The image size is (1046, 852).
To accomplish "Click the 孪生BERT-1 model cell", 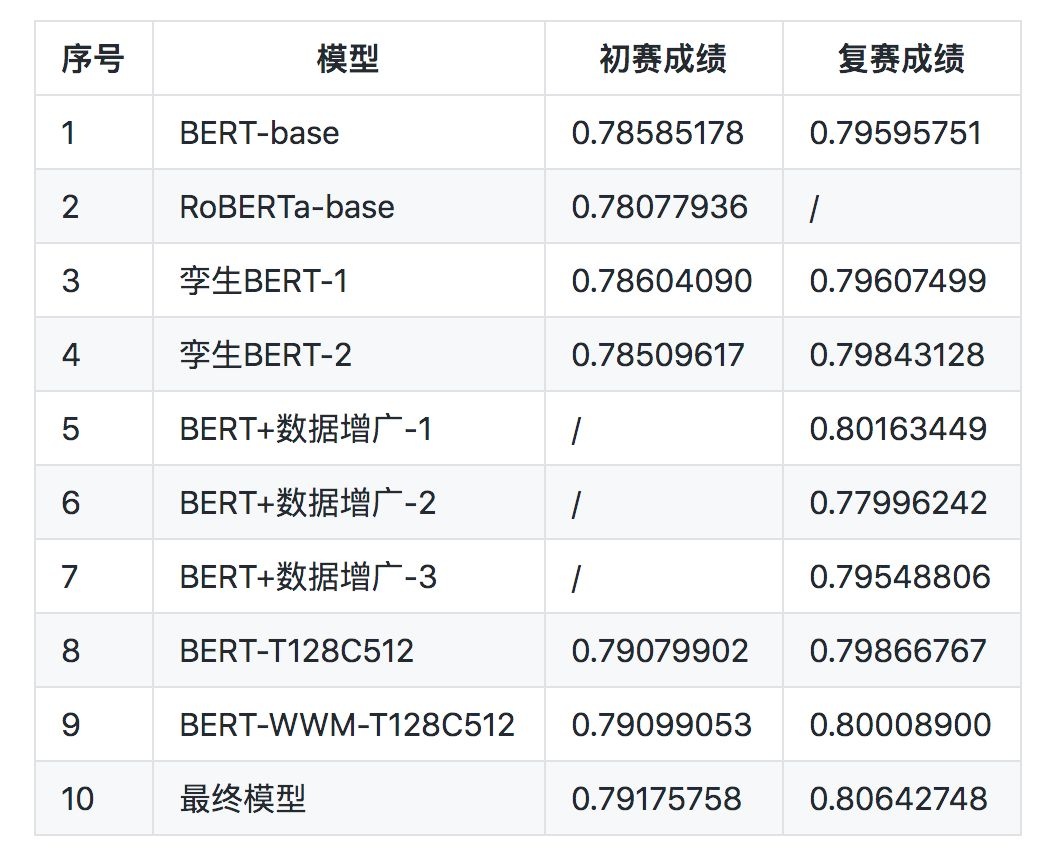I will pyautogui.click(x=264, y=281).
